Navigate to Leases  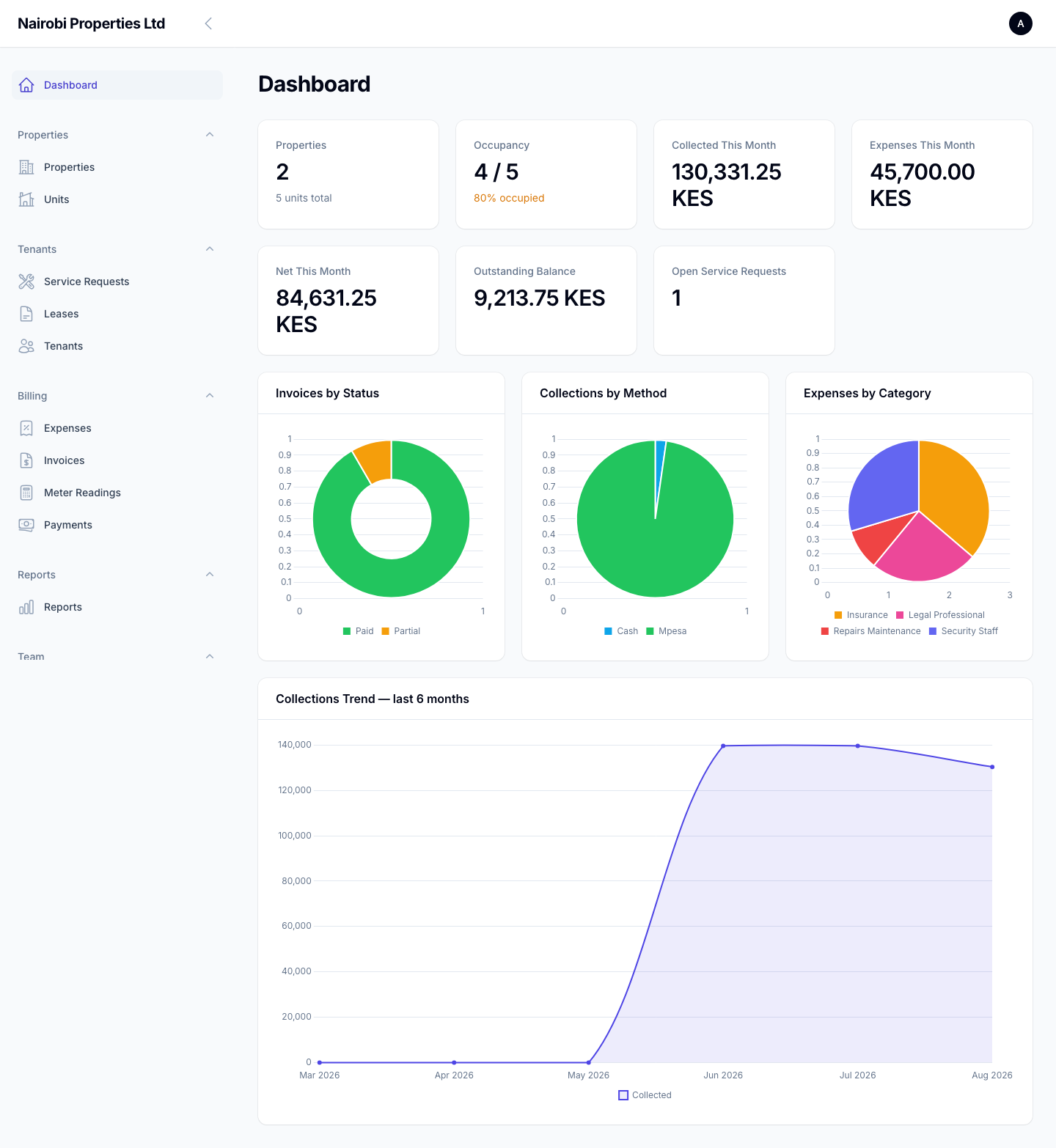click(117, 314)
